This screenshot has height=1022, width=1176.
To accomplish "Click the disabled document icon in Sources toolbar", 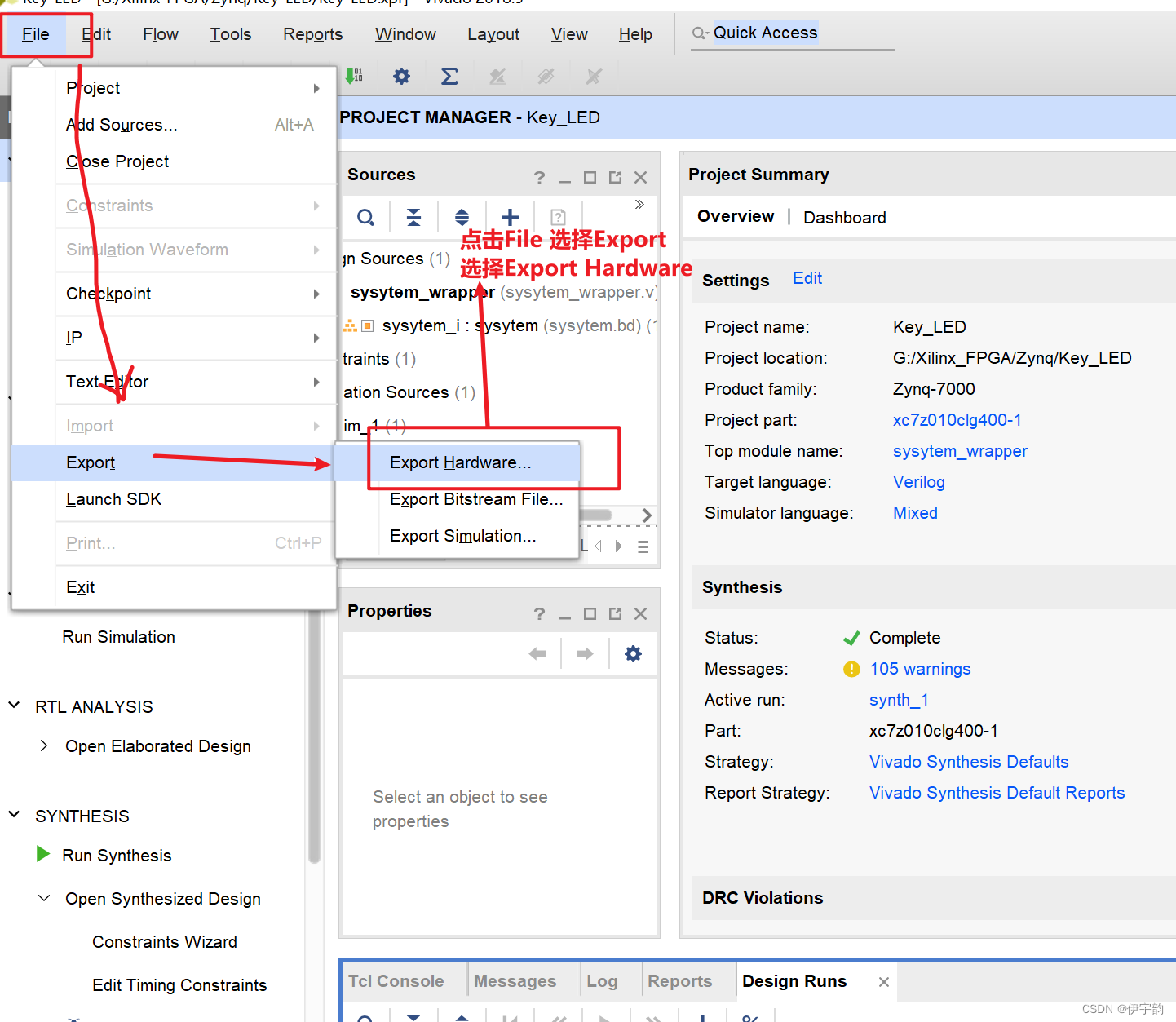I will tap(558, 218).
